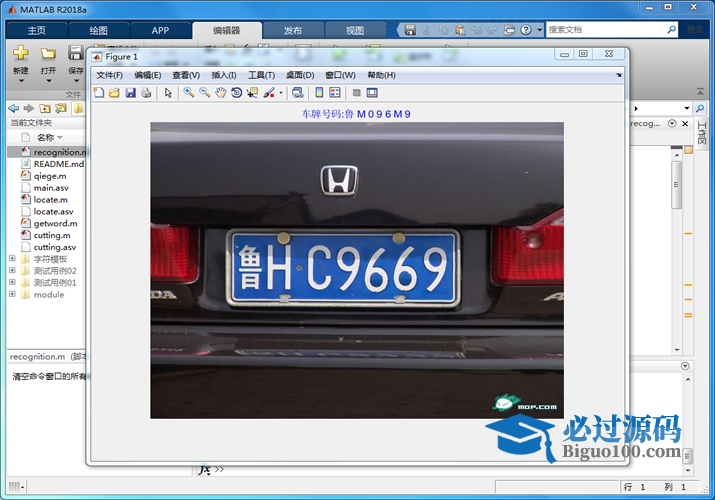Insert Colorbar via figure toolbar

[319, 93]
